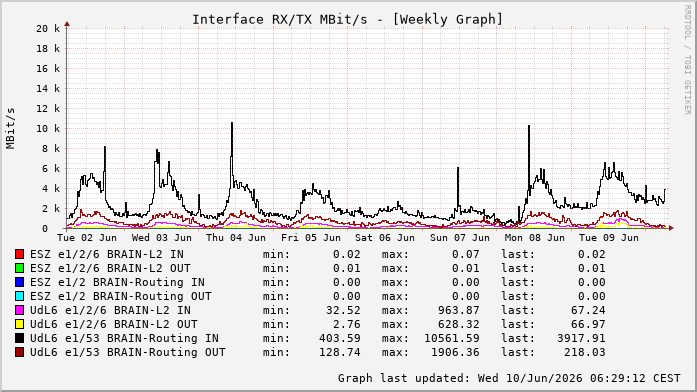Click the yellow UdL6 e1/2/6 BRAIN-L2 OUT swatch
Viewport: 697px width, 392px height.
(x=19, y=324)
